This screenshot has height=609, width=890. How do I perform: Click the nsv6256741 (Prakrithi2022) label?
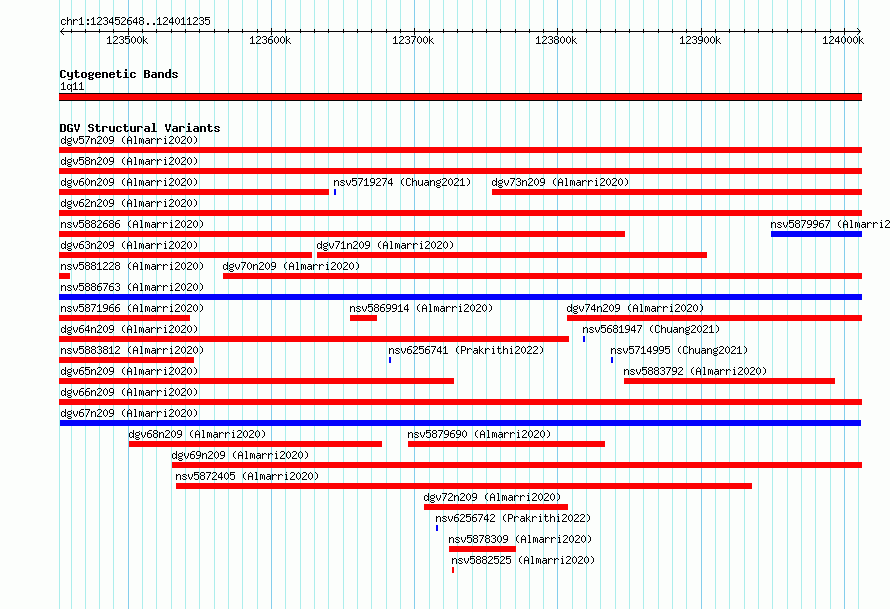click(466, 350)
